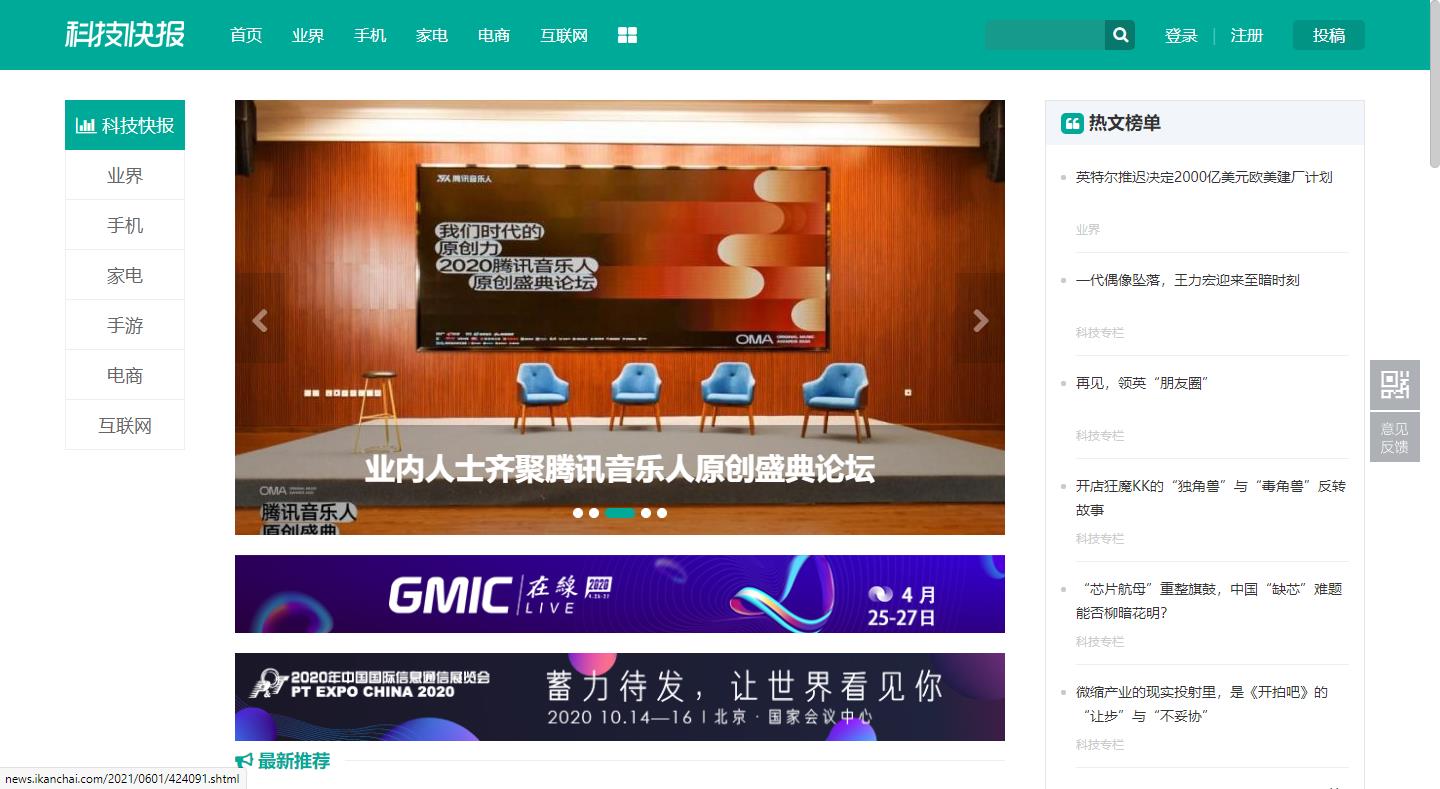Select 手机 in the left sidebar
This screenshot has height=789, width=1440.
[125, 225]
